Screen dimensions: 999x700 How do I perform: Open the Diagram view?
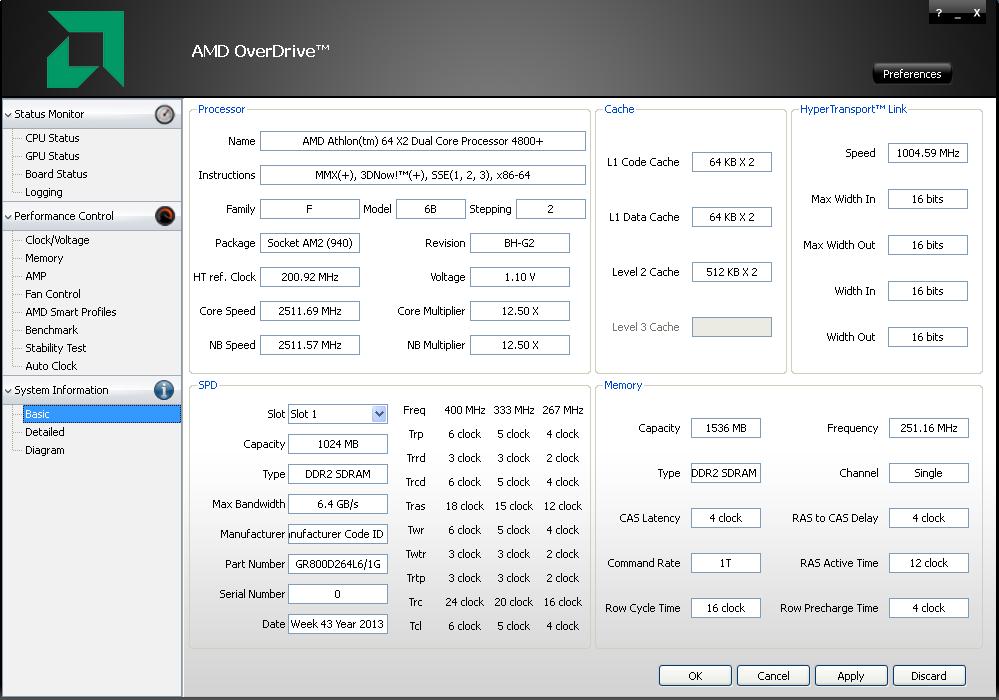[45, 450]
